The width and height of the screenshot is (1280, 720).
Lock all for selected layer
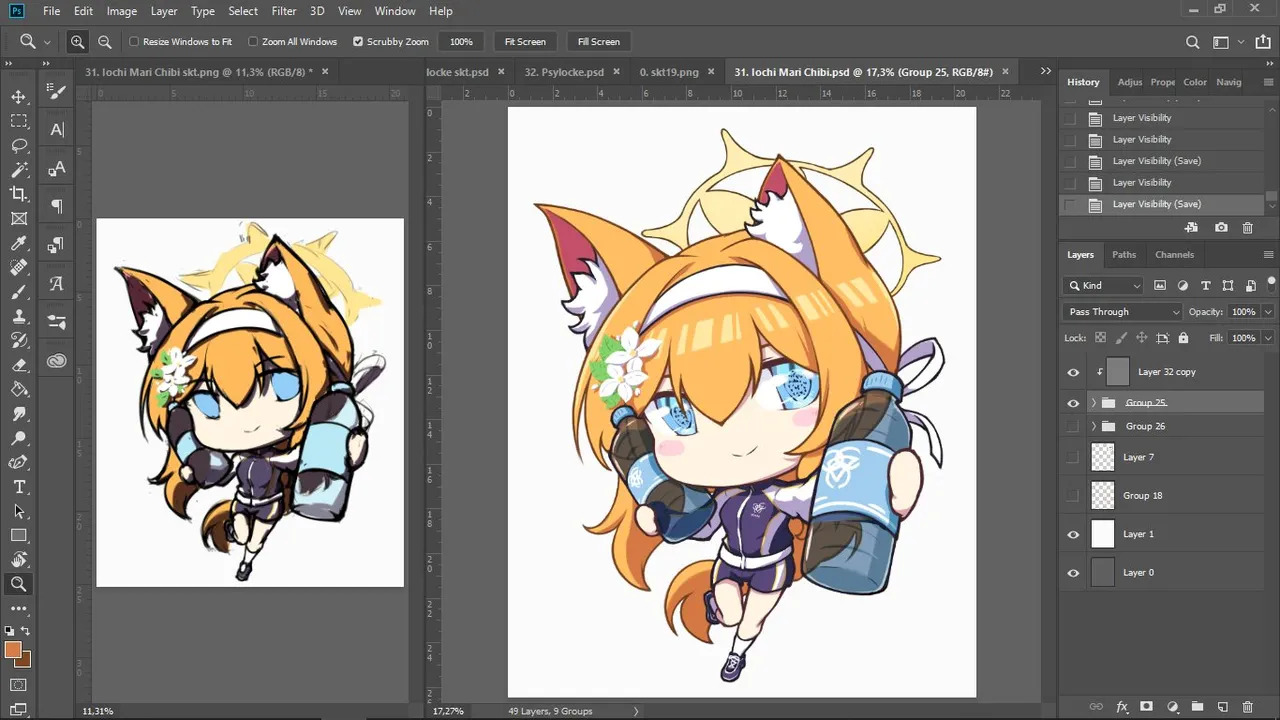(x=1183, y=338)
